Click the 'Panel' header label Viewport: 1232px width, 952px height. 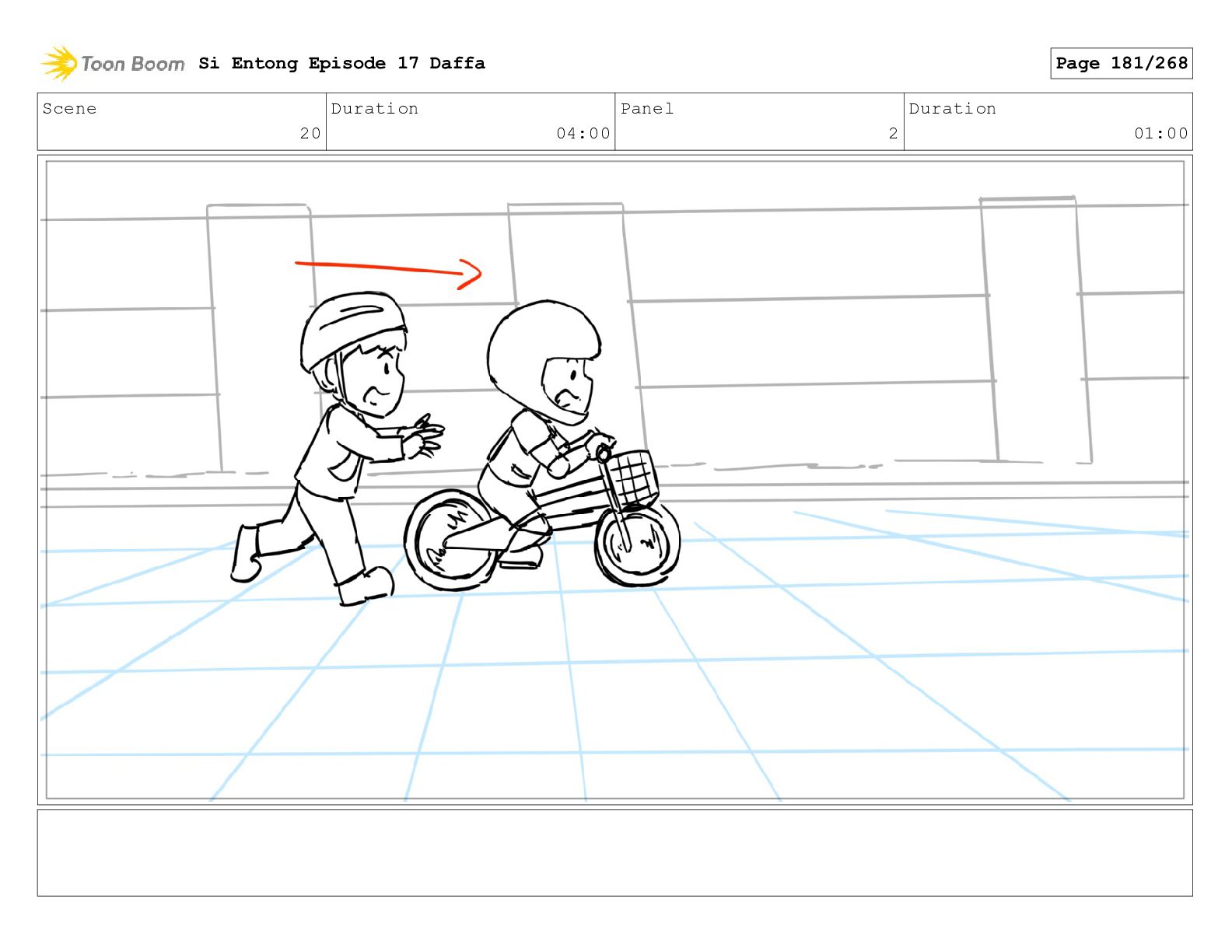point(647,108)
